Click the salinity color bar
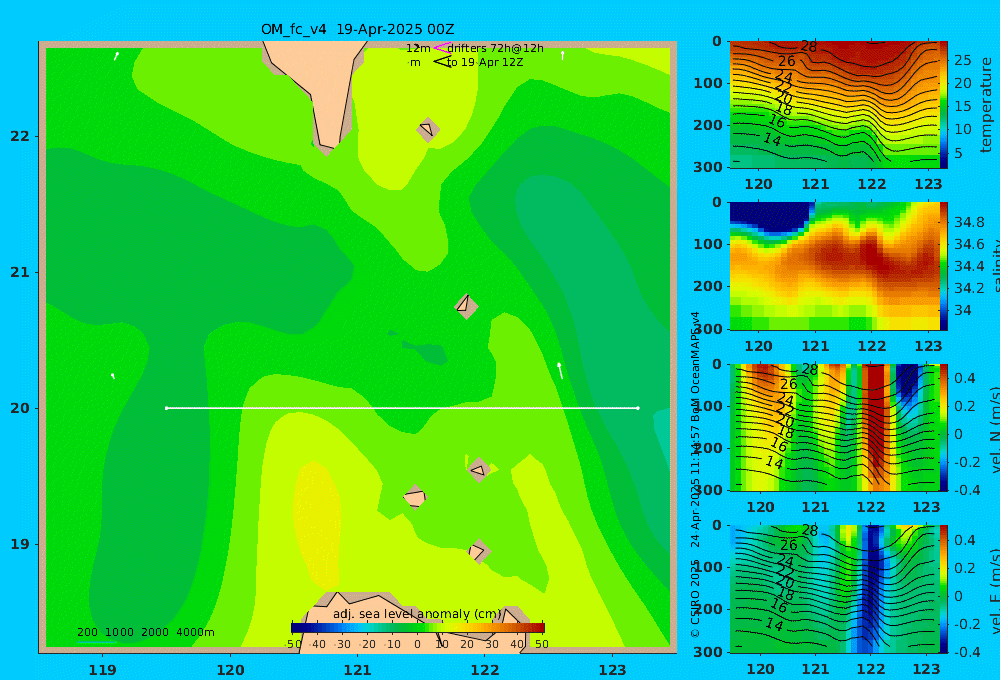The height and width of the screenshot is (680, 1000). click(943, 266)
